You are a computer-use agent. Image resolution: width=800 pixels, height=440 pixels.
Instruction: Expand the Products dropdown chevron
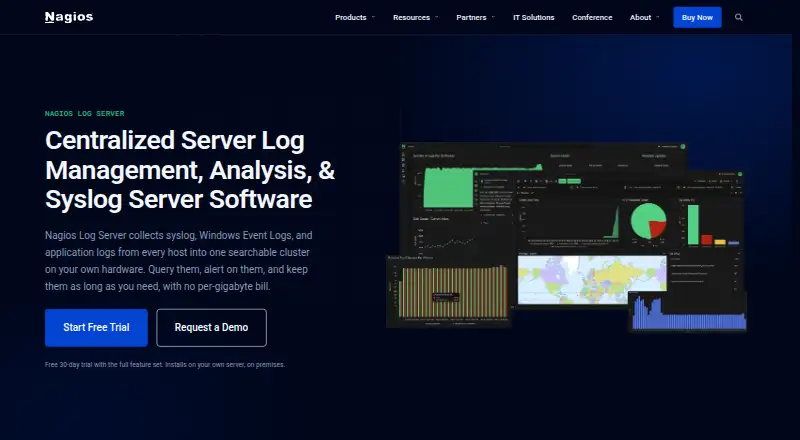click(373, 17)
